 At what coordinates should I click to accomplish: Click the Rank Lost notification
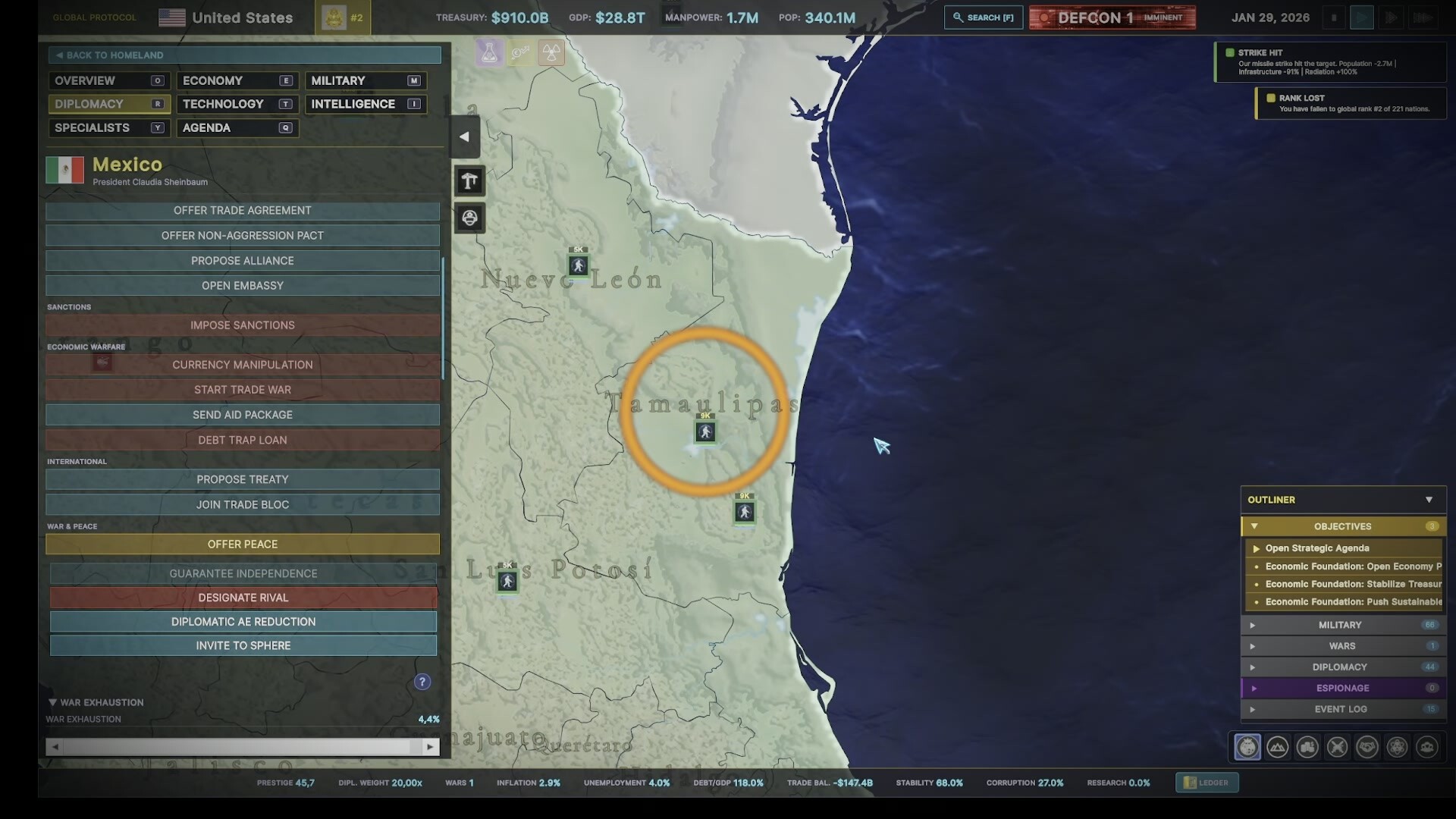pos(1351,103)
